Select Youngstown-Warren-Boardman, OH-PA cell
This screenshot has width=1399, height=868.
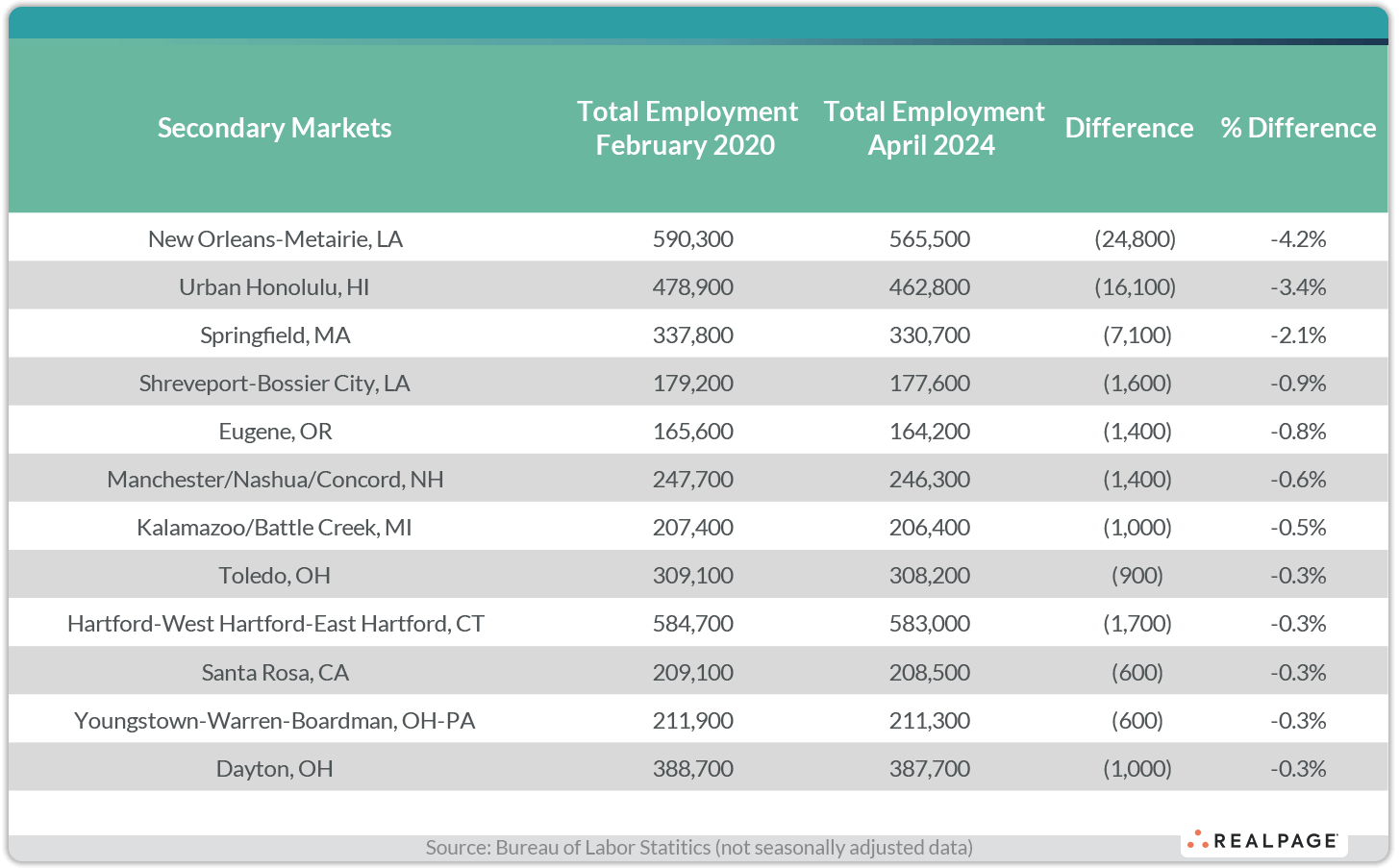pos(275,721)
